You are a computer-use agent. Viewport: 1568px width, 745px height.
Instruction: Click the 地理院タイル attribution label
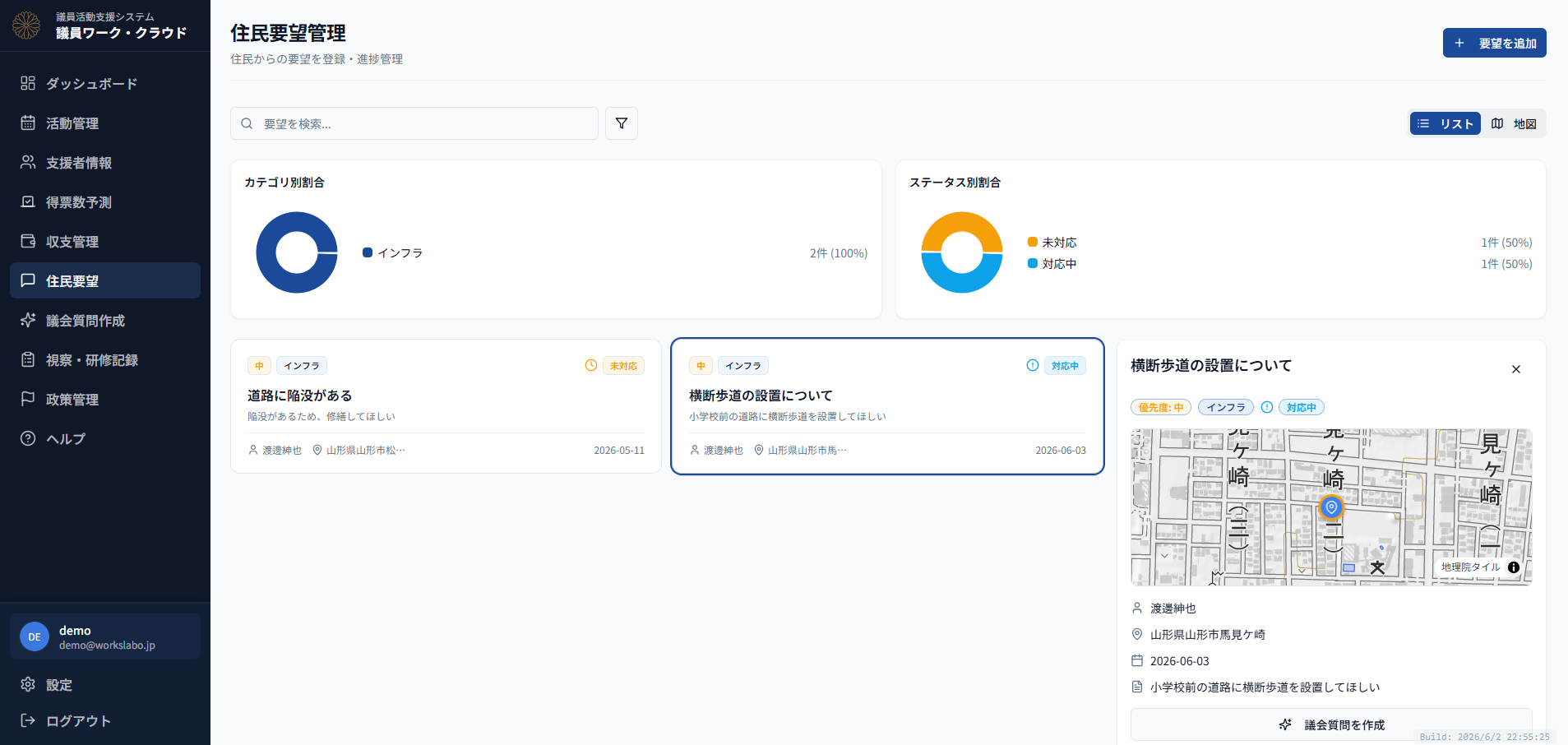point(1470,567)
